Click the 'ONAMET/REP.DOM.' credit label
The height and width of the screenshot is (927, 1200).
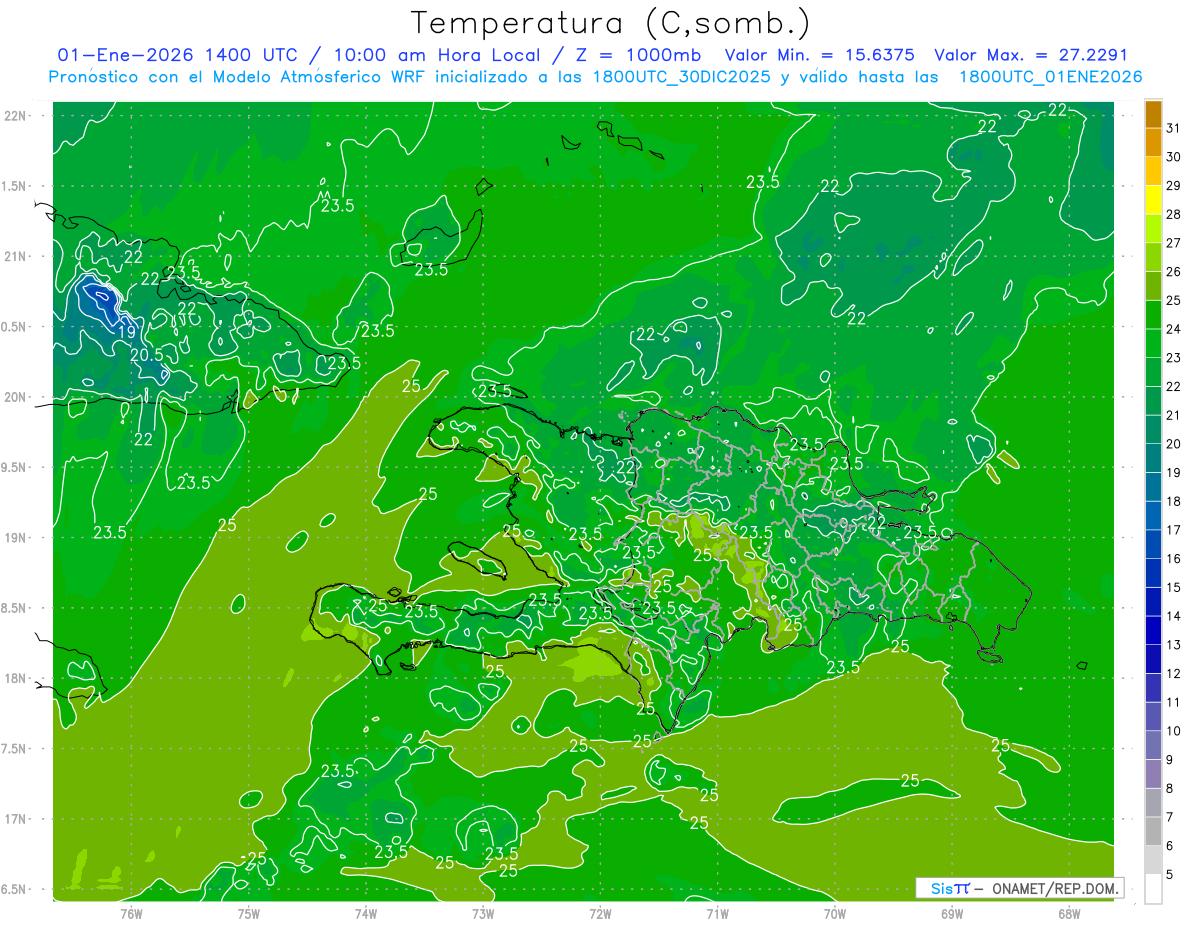tap(1054, 888)
